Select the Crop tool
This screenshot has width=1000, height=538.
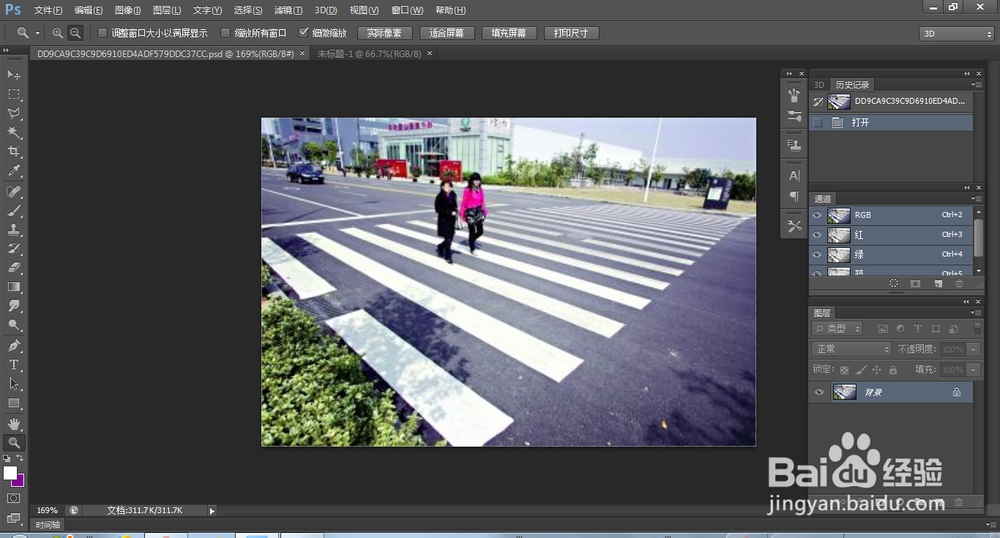coord(13,152)
